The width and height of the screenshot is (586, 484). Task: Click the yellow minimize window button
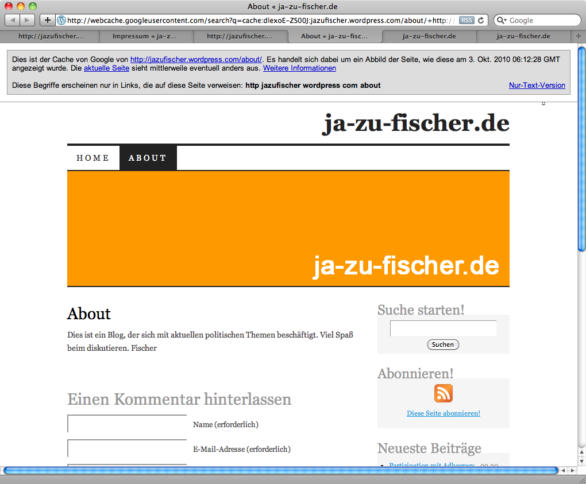(21, 6)
